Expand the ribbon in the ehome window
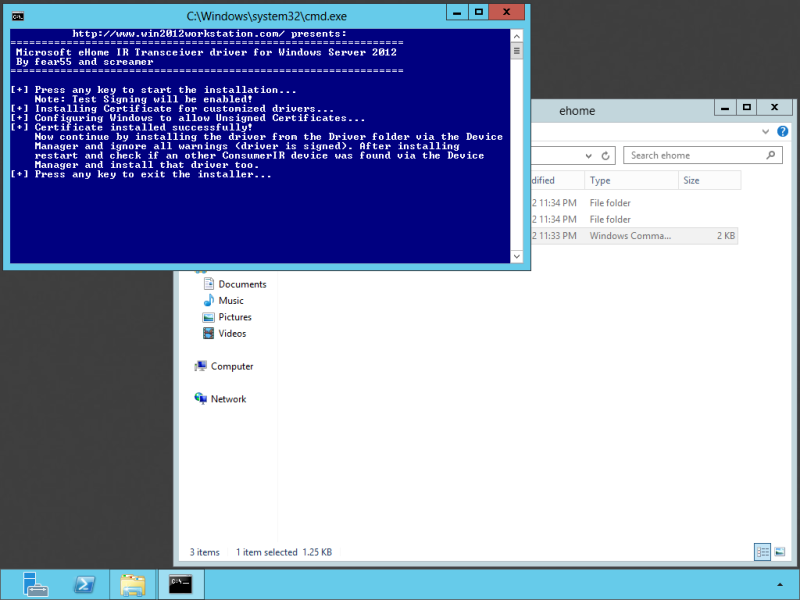The image size is (800, 600). coord(765,132)
